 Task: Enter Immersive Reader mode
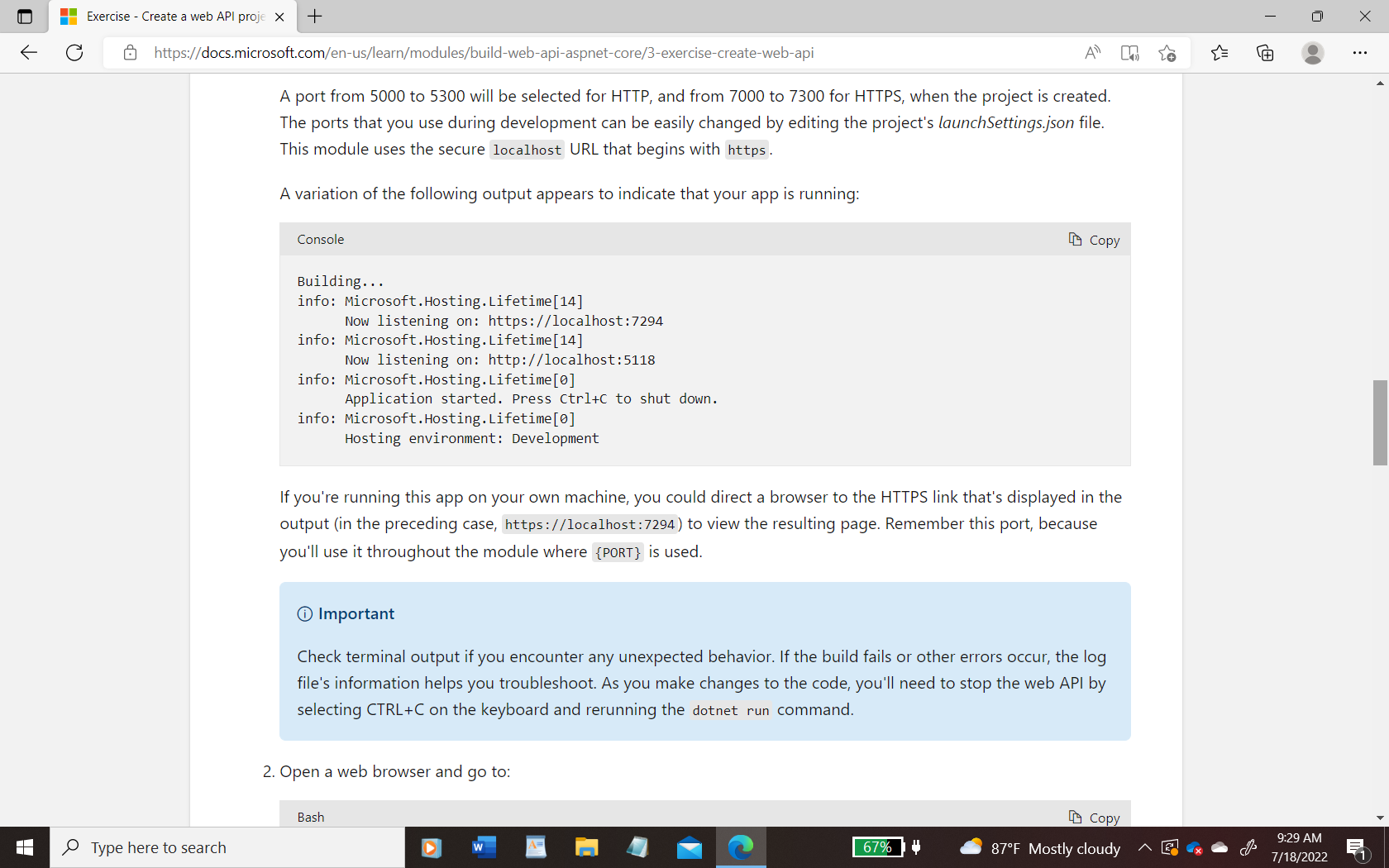point(1129,53)
